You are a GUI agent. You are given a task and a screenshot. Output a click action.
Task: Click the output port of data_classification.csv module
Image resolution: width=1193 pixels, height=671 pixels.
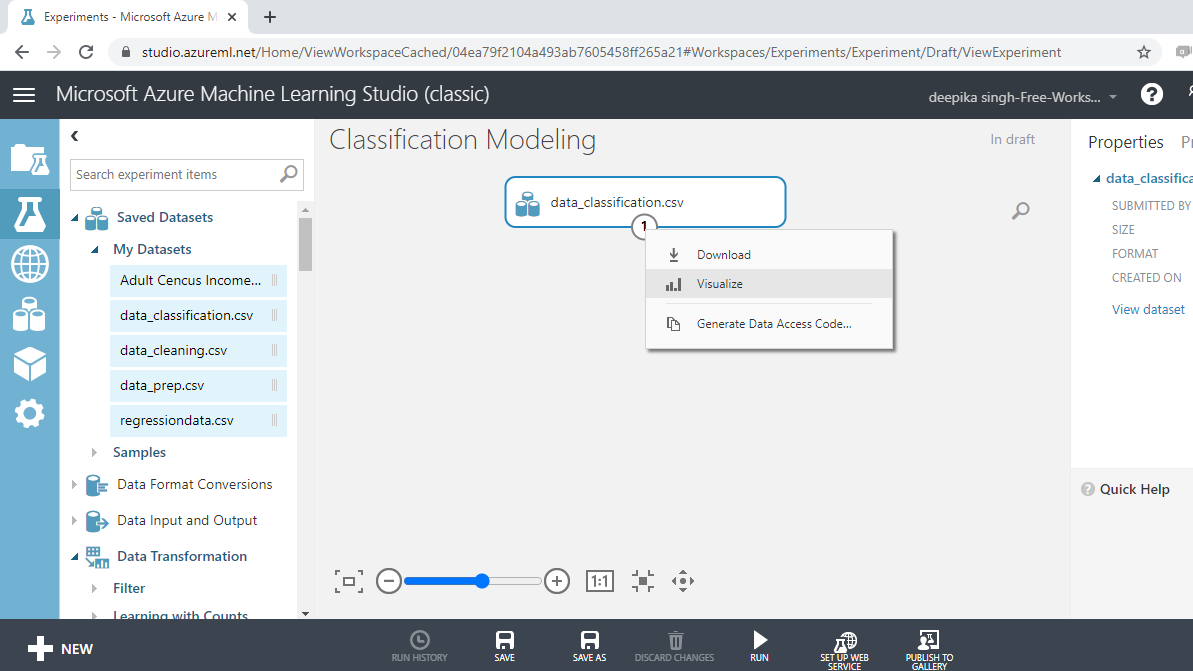point(644,226)
